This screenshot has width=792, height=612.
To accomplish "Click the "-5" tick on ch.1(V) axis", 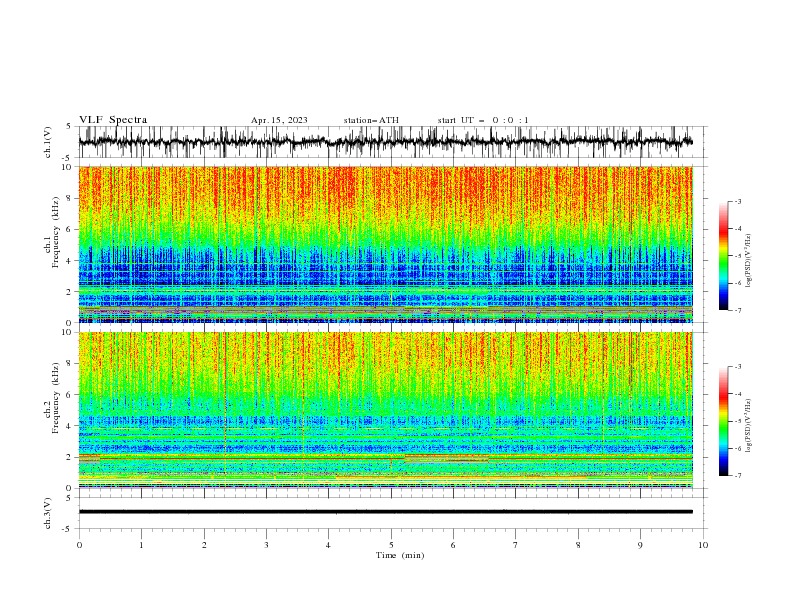I will [68, 158].
